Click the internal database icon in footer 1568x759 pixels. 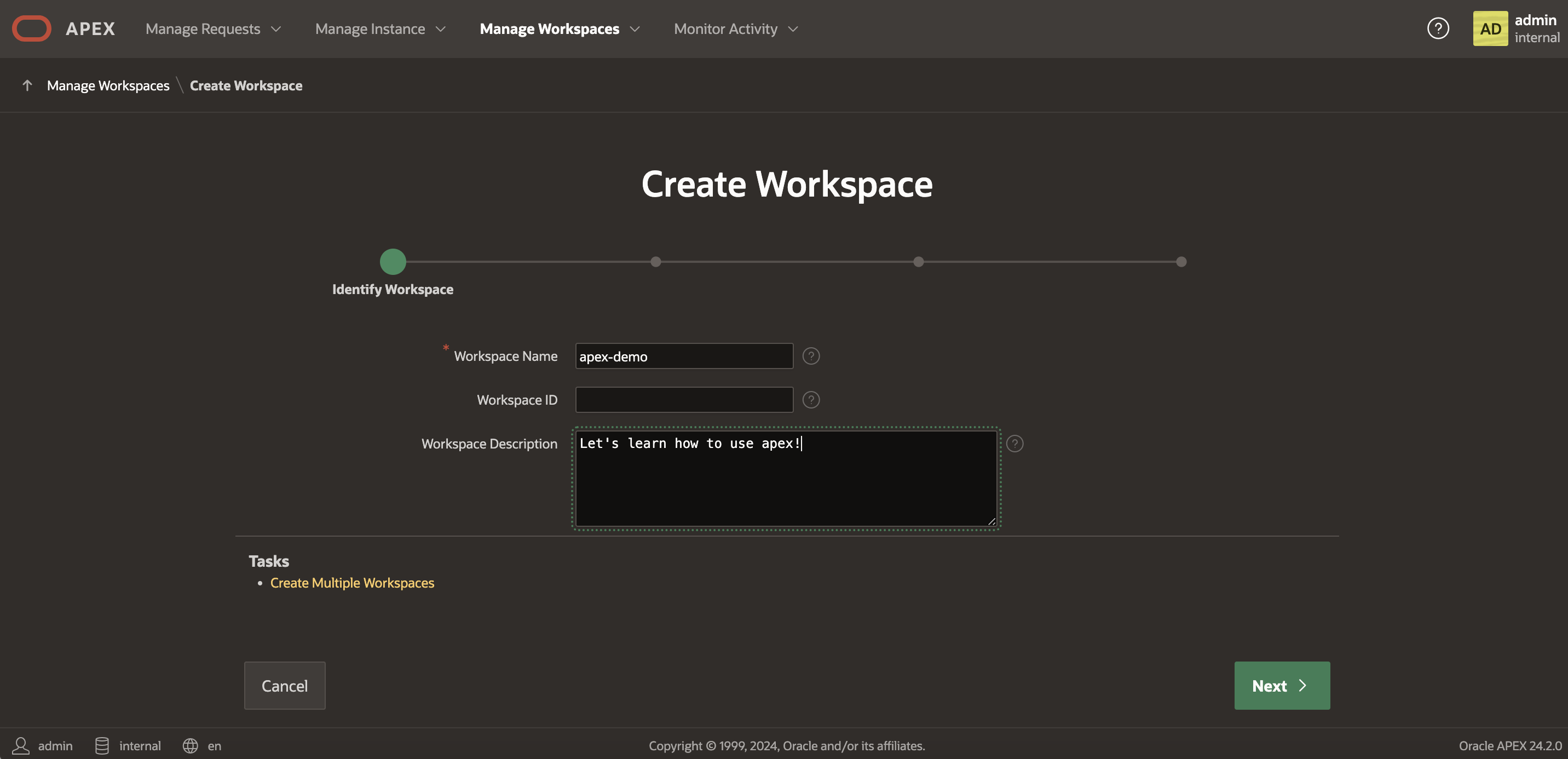[102, 746]
